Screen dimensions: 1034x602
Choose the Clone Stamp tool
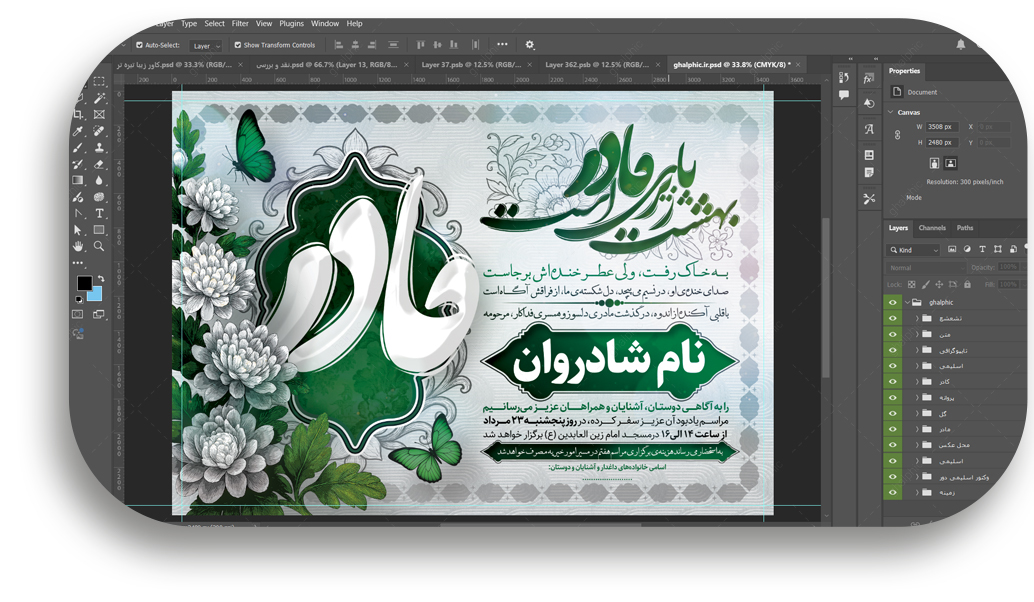(99, 148)
